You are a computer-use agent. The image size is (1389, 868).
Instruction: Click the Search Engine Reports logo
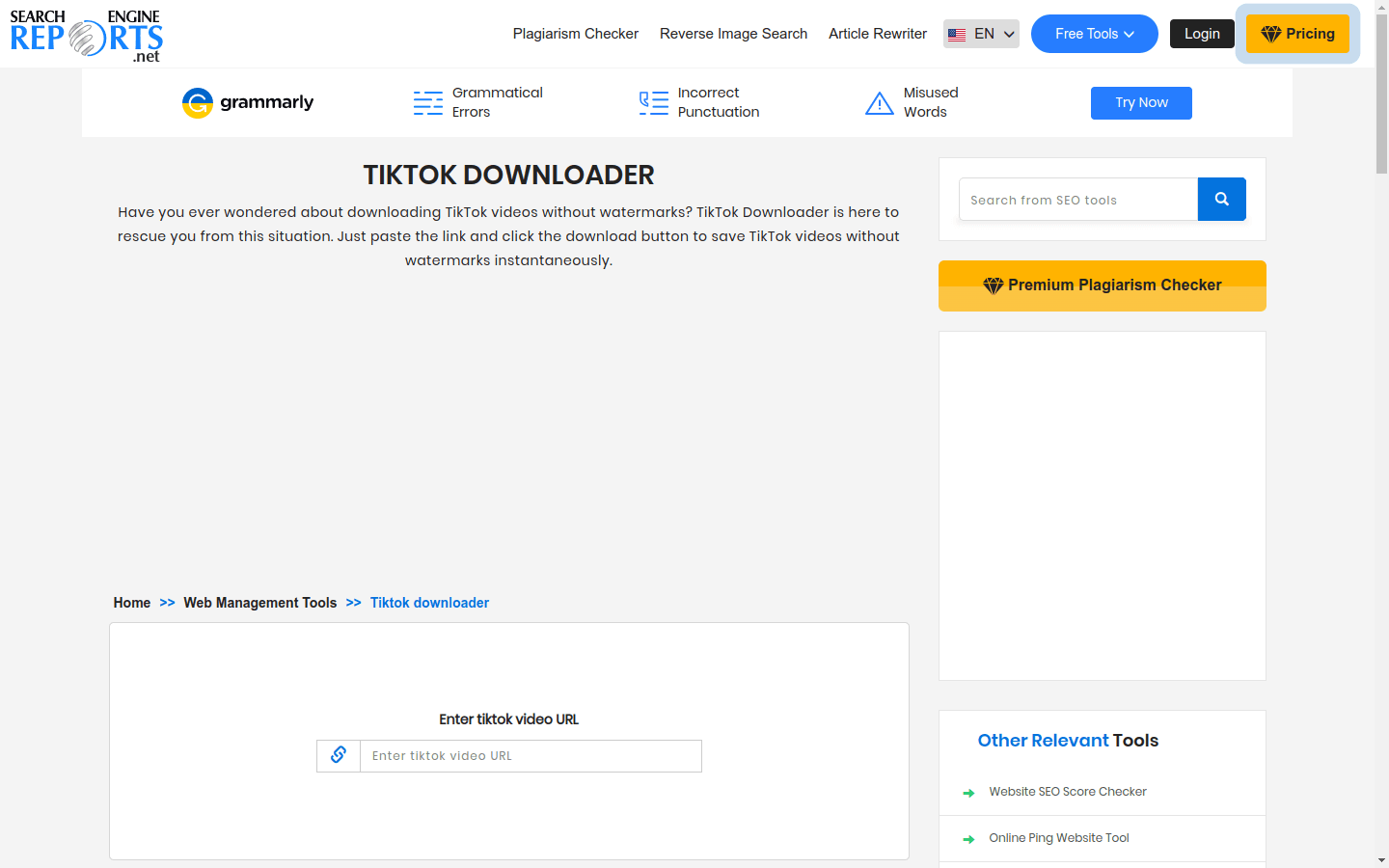[85, 34]
